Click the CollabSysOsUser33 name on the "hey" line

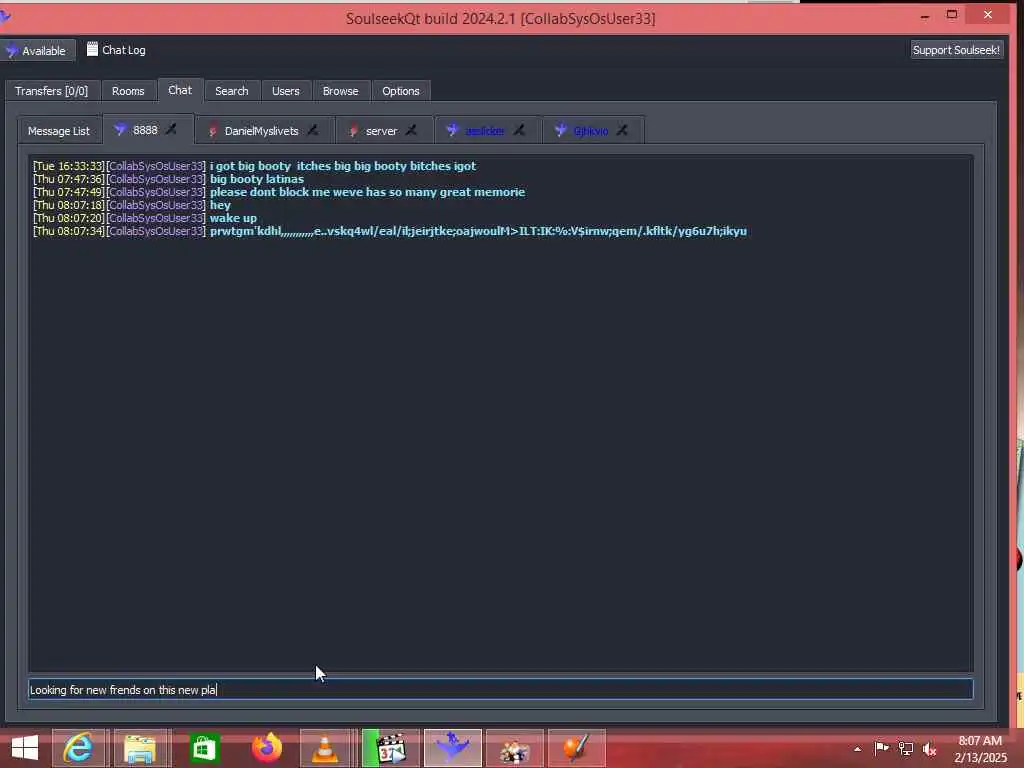(x=156, y=205)
